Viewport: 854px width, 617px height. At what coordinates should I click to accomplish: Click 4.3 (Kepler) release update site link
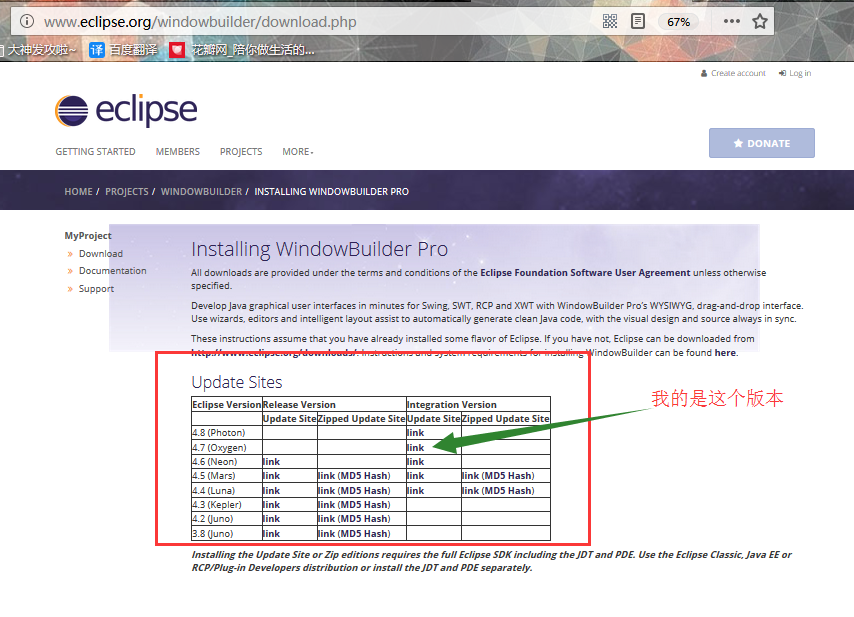coord(271,505)
